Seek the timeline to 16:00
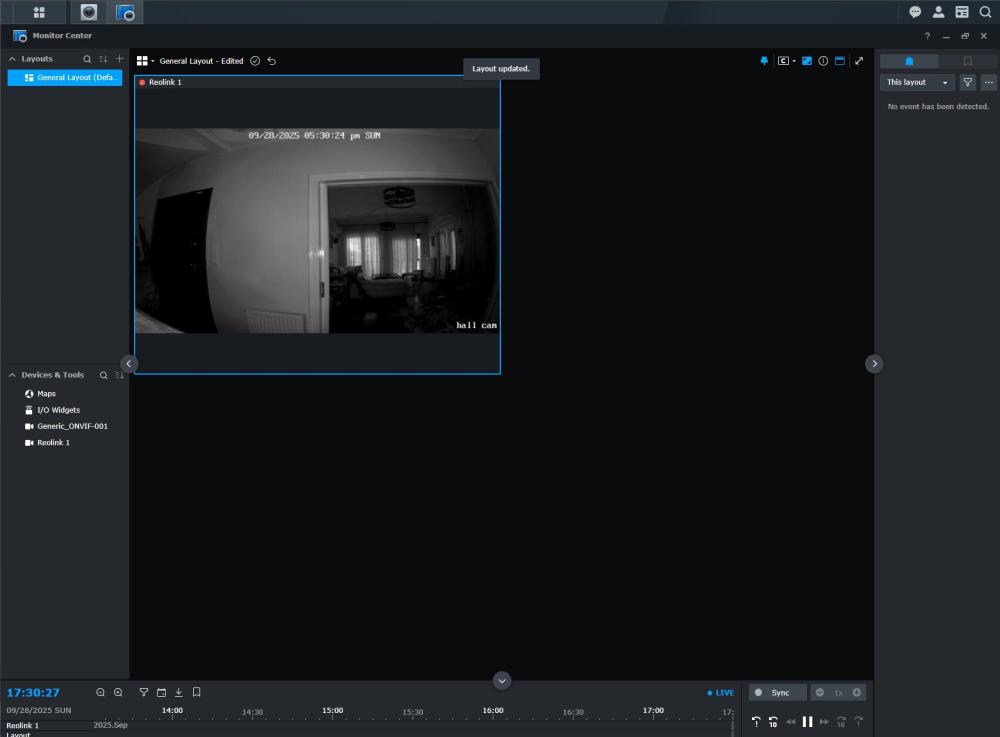The width and height of the screenshot is (1000, 737). tap(492, 710)
